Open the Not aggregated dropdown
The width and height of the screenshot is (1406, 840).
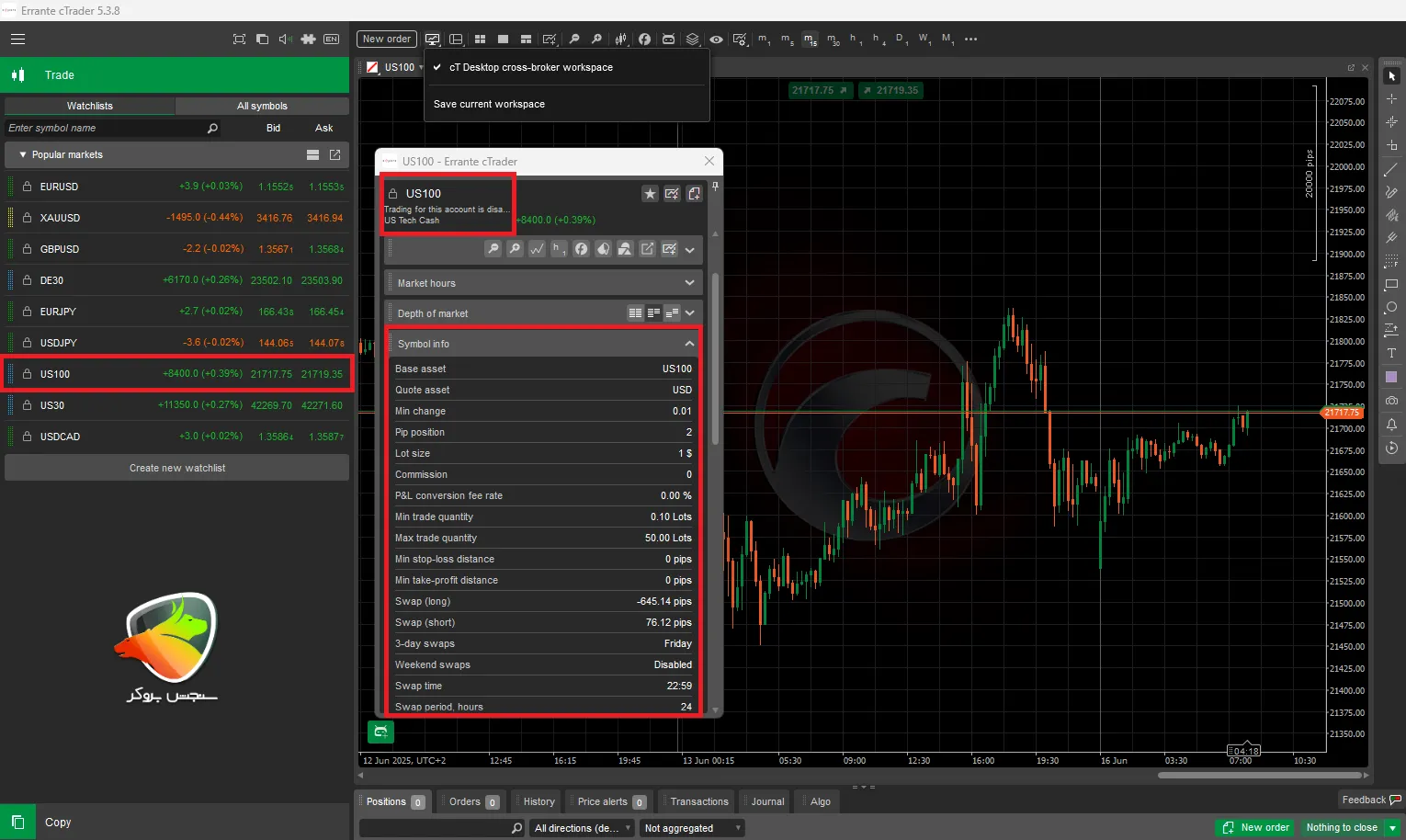coord(691,827)
